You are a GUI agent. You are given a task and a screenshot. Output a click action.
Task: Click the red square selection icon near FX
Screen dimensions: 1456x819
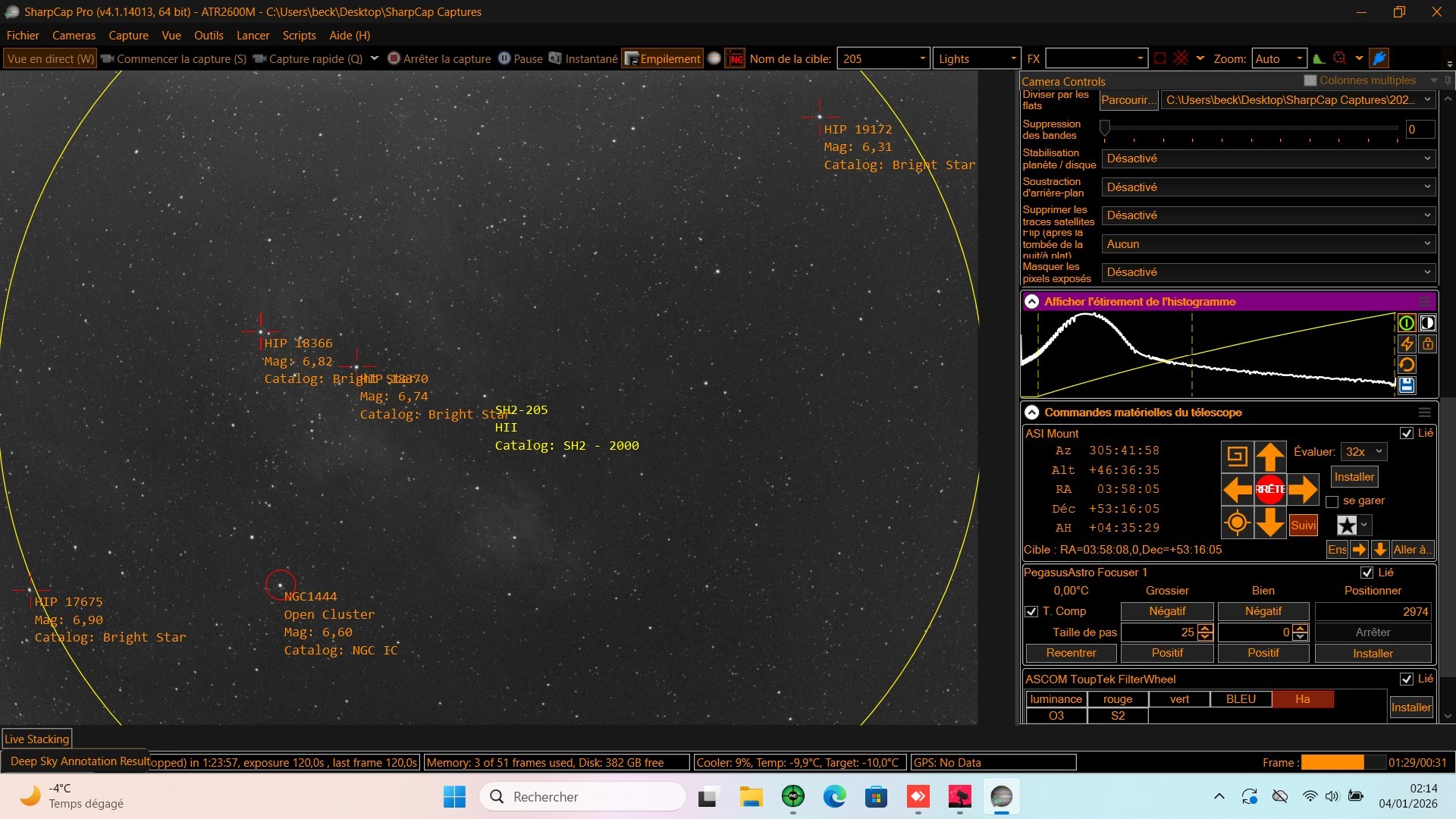click(x=1160, y=58)
